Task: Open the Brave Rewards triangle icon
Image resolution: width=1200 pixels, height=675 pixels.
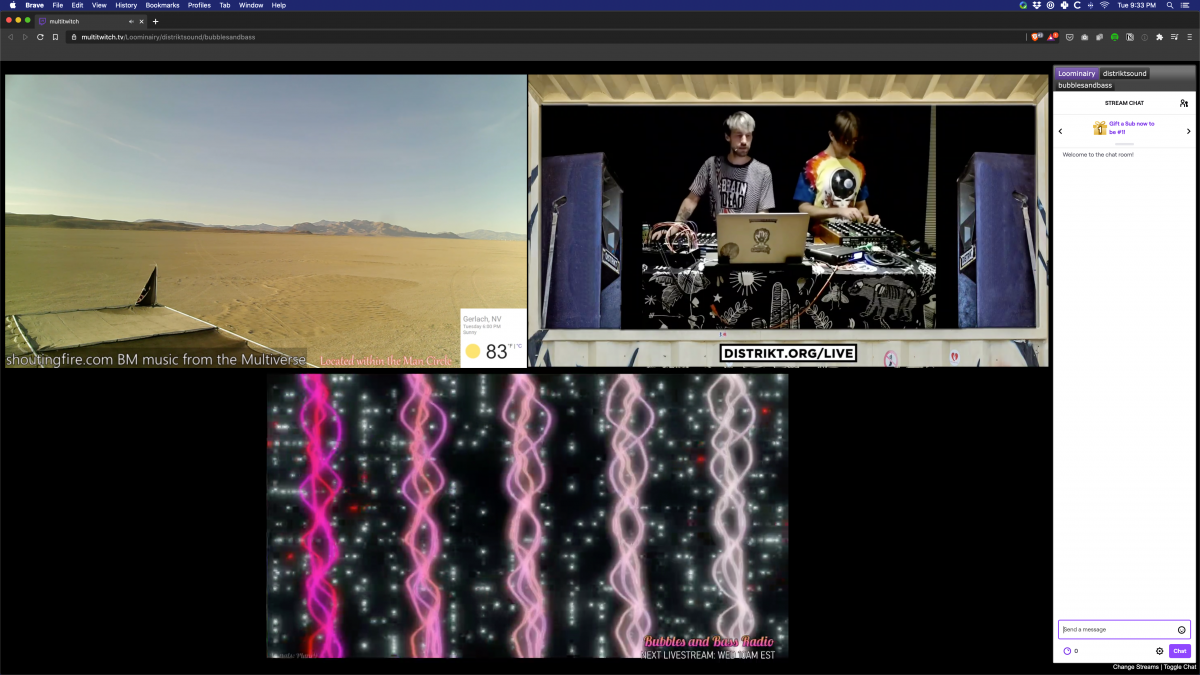Action: click(1052, 37)
